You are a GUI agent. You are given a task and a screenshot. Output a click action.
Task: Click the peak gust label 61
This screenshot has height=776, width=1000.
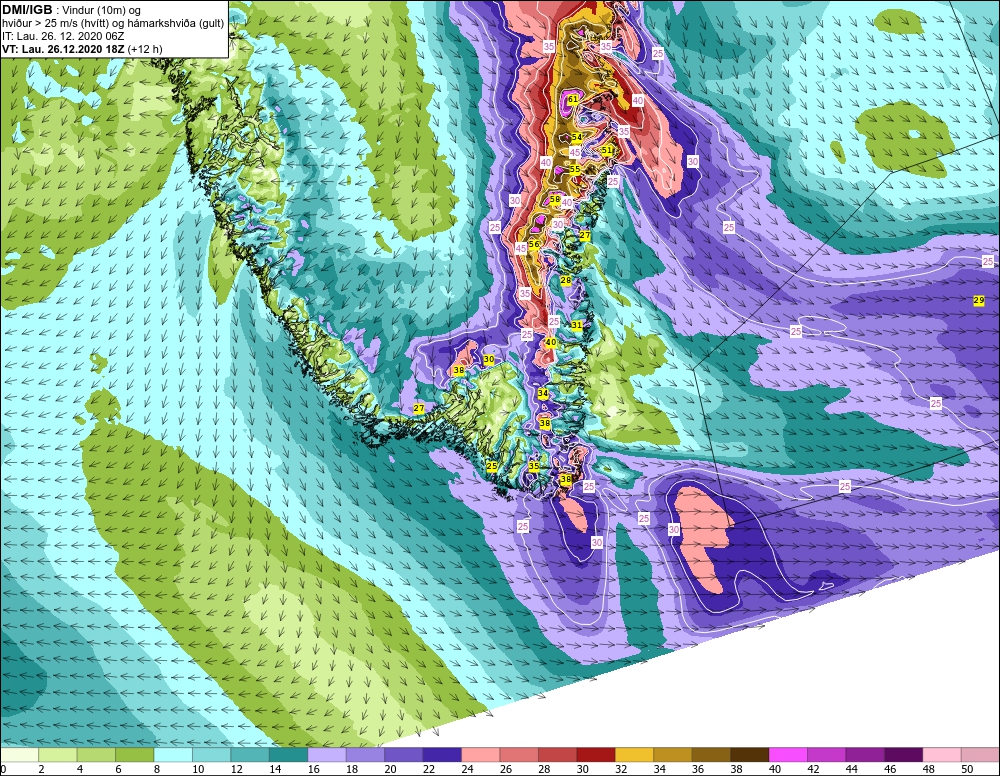573,99
